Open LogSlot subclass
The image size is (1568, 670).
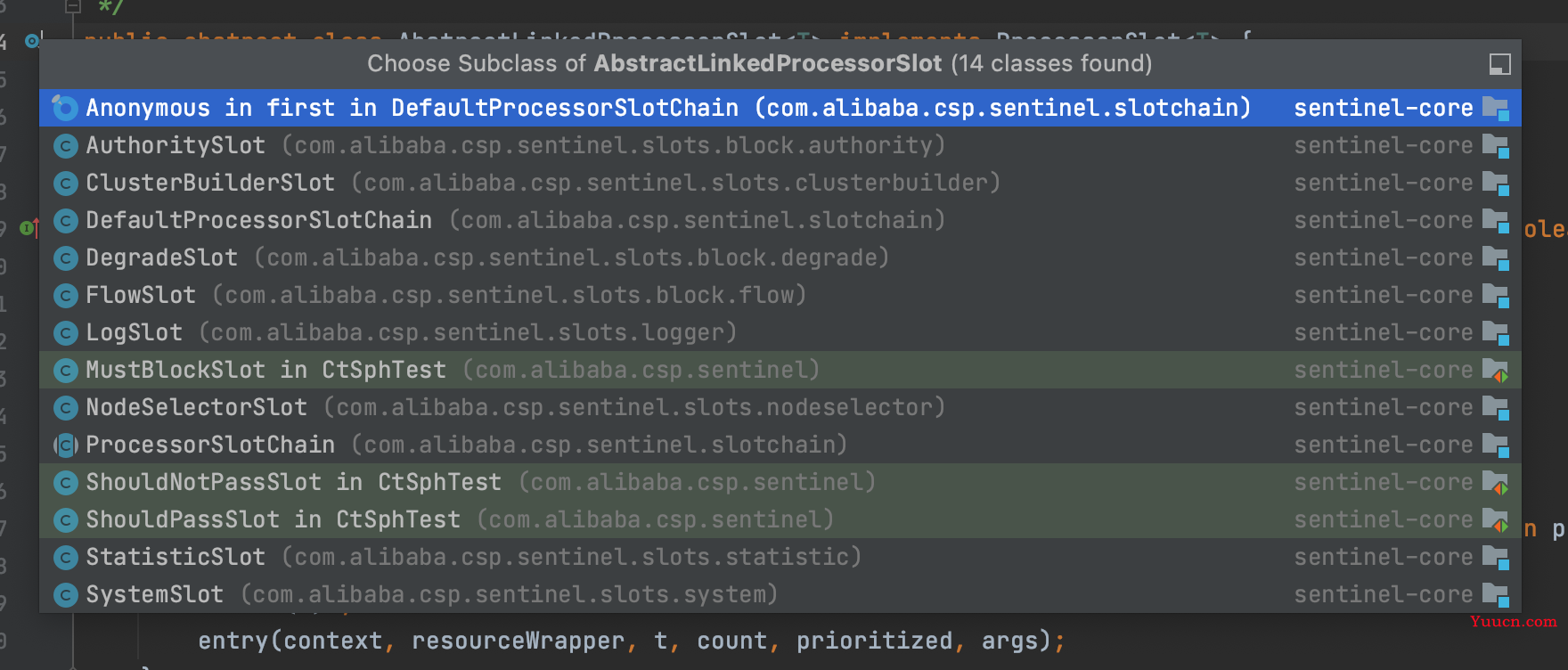(x=780, y=332)
